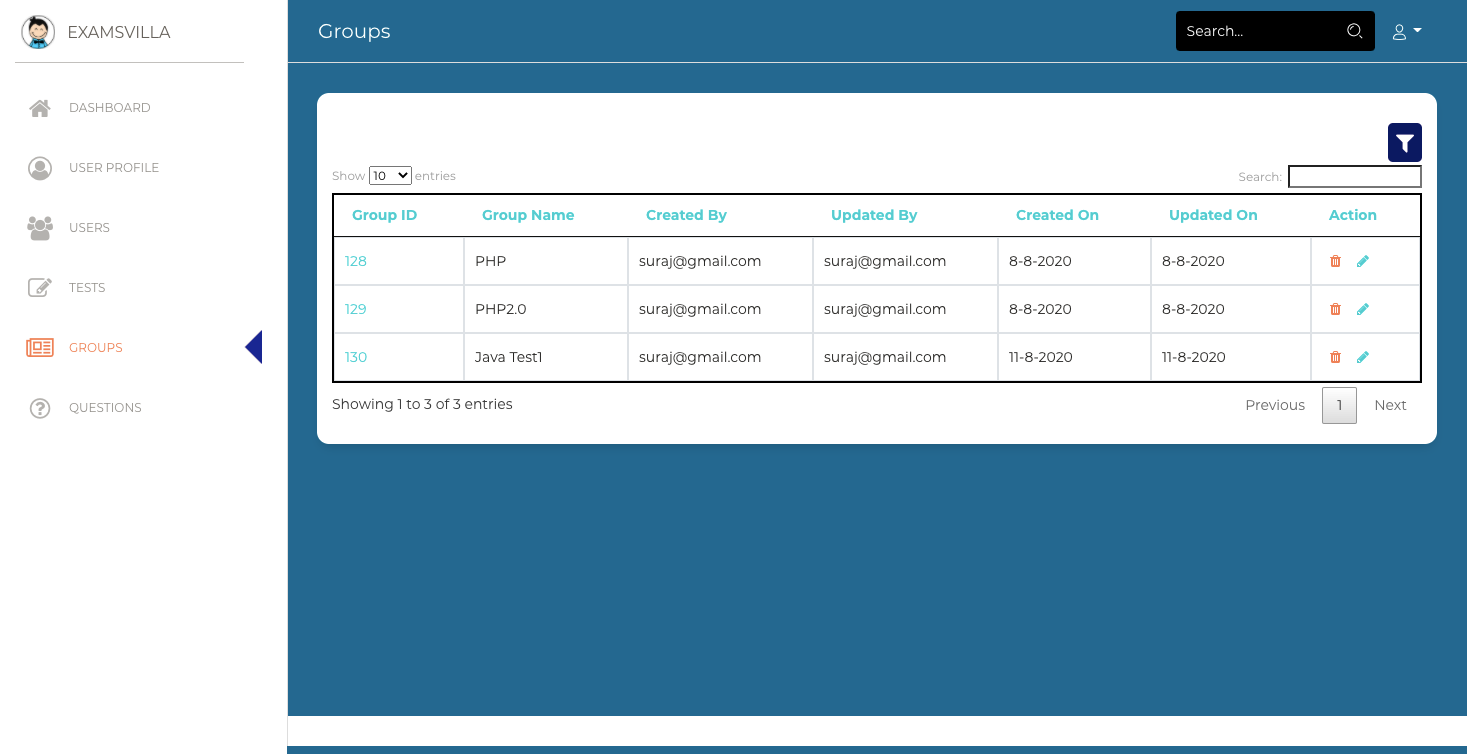
Task: Click the User Profile person icon
Action: [x=40, y=168]
